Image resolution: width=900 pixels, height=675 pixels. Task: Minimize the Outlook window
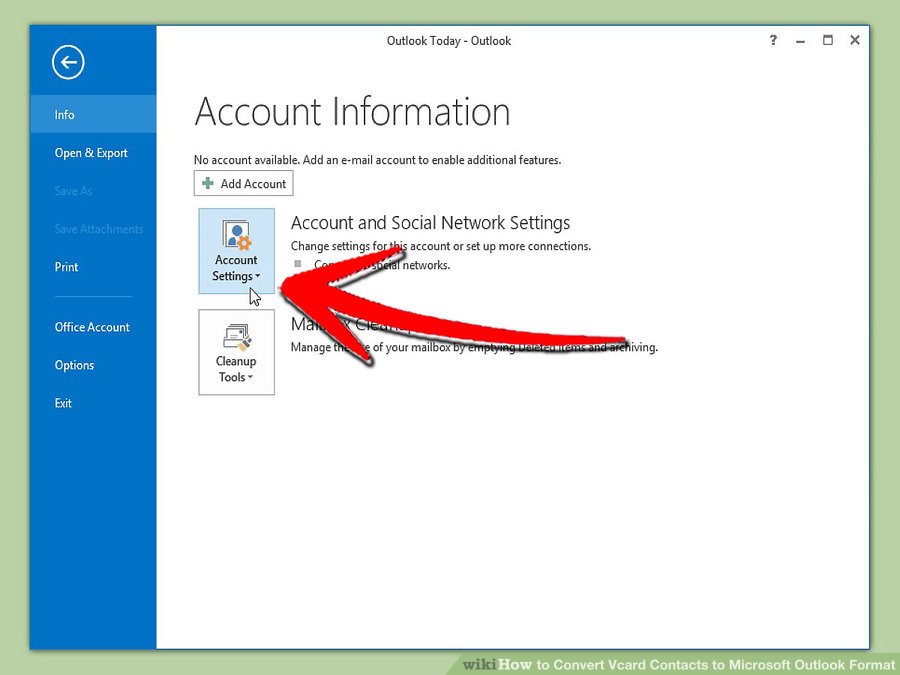point(801,41)
